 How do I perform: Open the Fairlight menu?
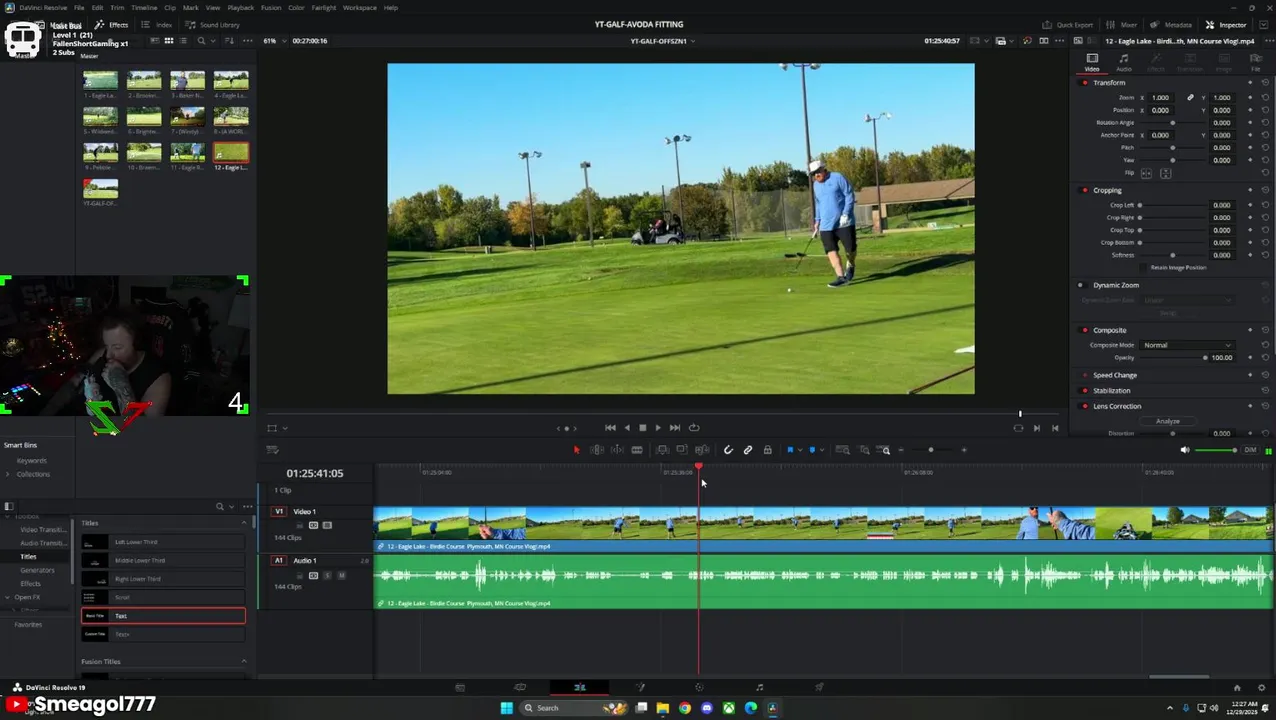(324, 8)
